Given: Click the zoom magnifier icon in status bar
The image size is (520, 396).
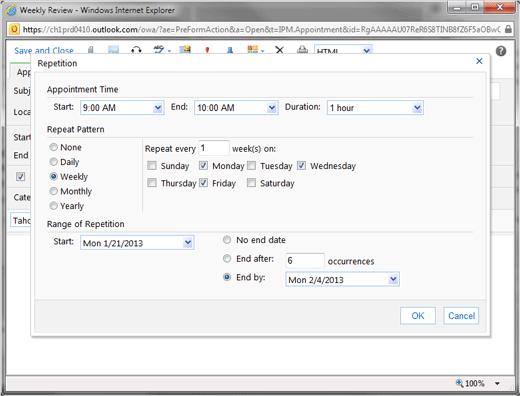Looking at the screenshot, I should point(459,383).
